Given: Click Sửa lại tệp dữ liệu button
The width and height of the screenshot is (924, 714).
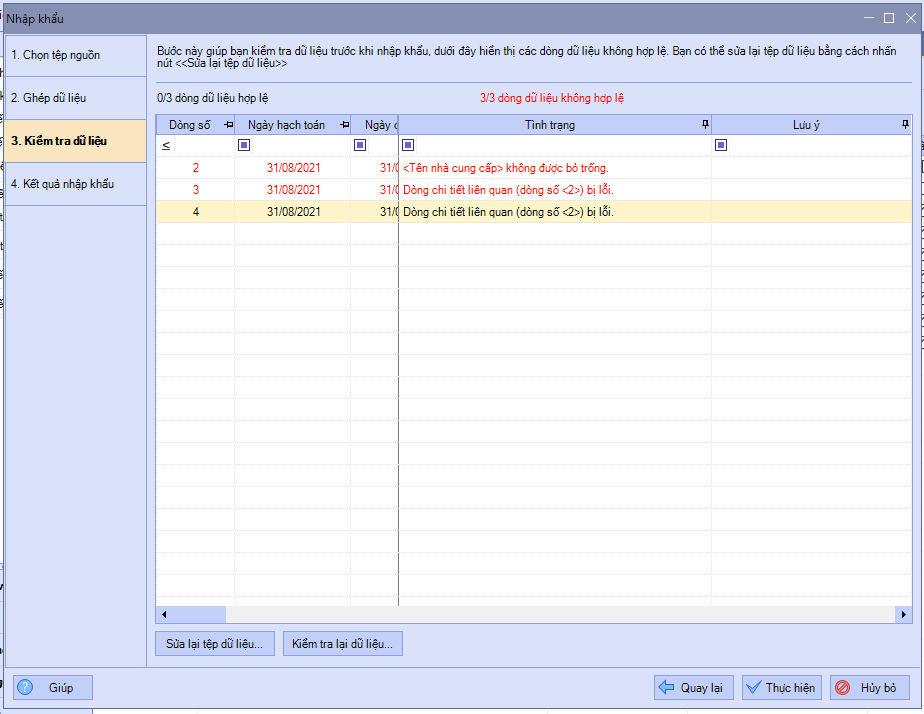Looking at the screenshot, I should pos(215,644).
